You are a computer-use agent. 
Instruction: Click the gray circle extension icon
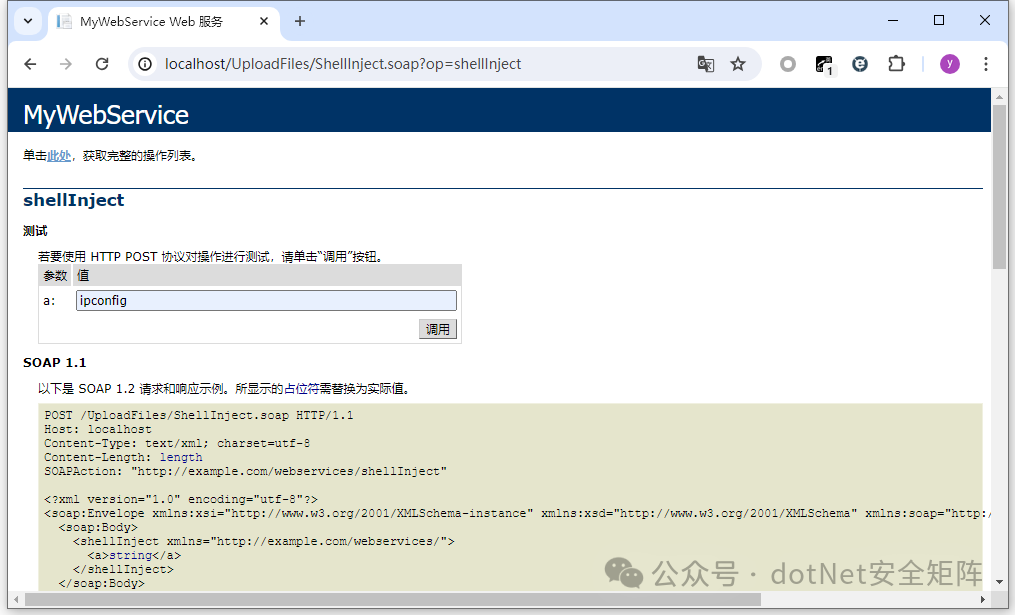click(788, 64)
